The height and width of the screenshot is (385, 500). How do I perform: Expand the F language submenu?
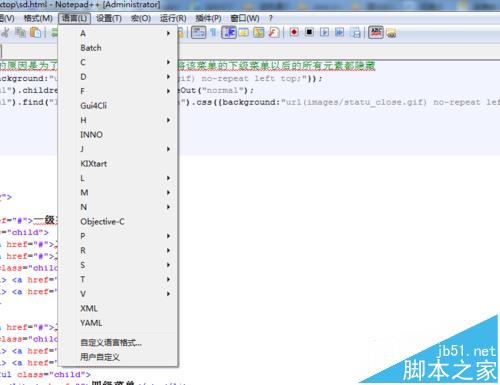click(x=118, y=91)
